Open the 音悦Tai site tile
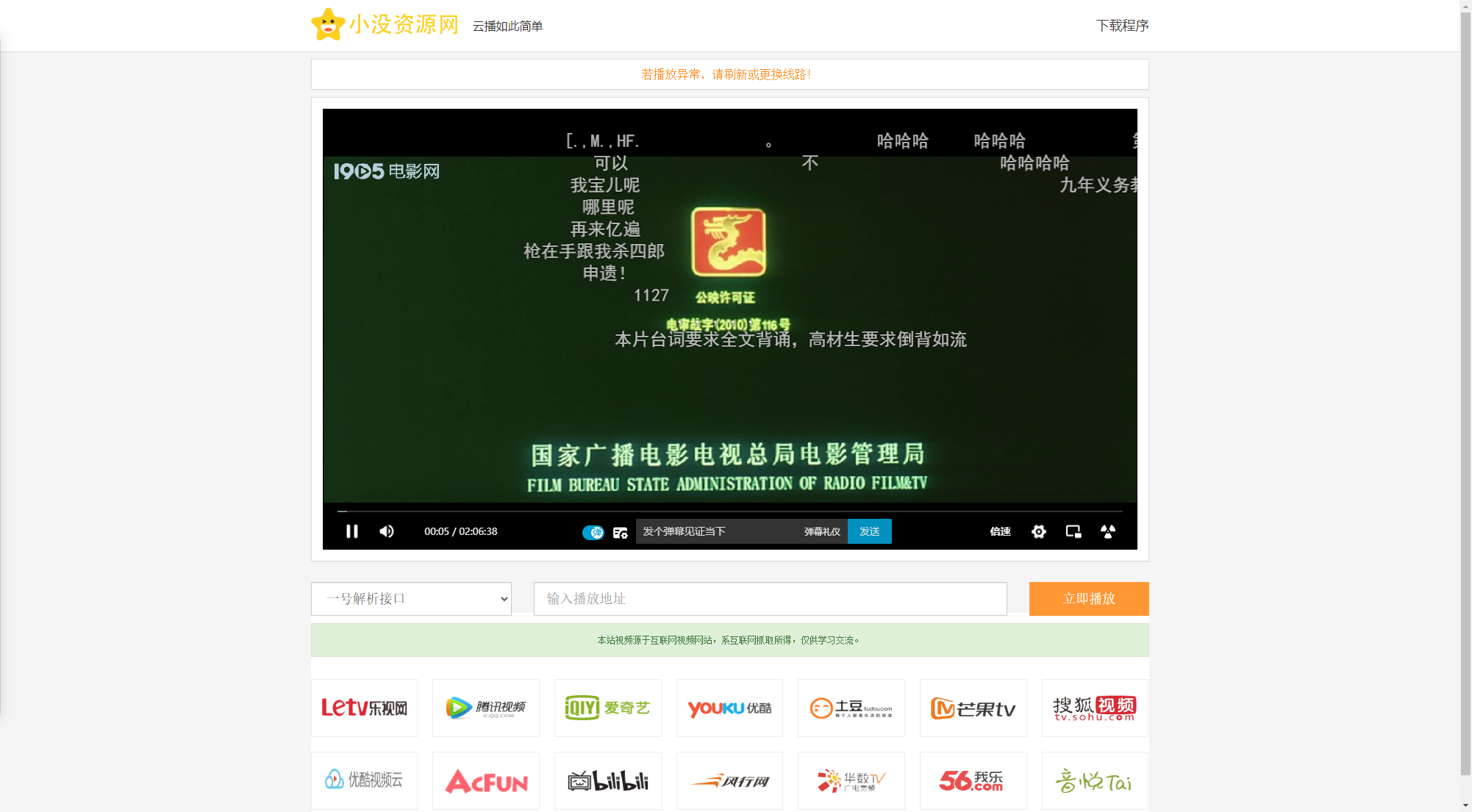The image size is (1472, 812). pyautogui.click(x=1095, y=780)
